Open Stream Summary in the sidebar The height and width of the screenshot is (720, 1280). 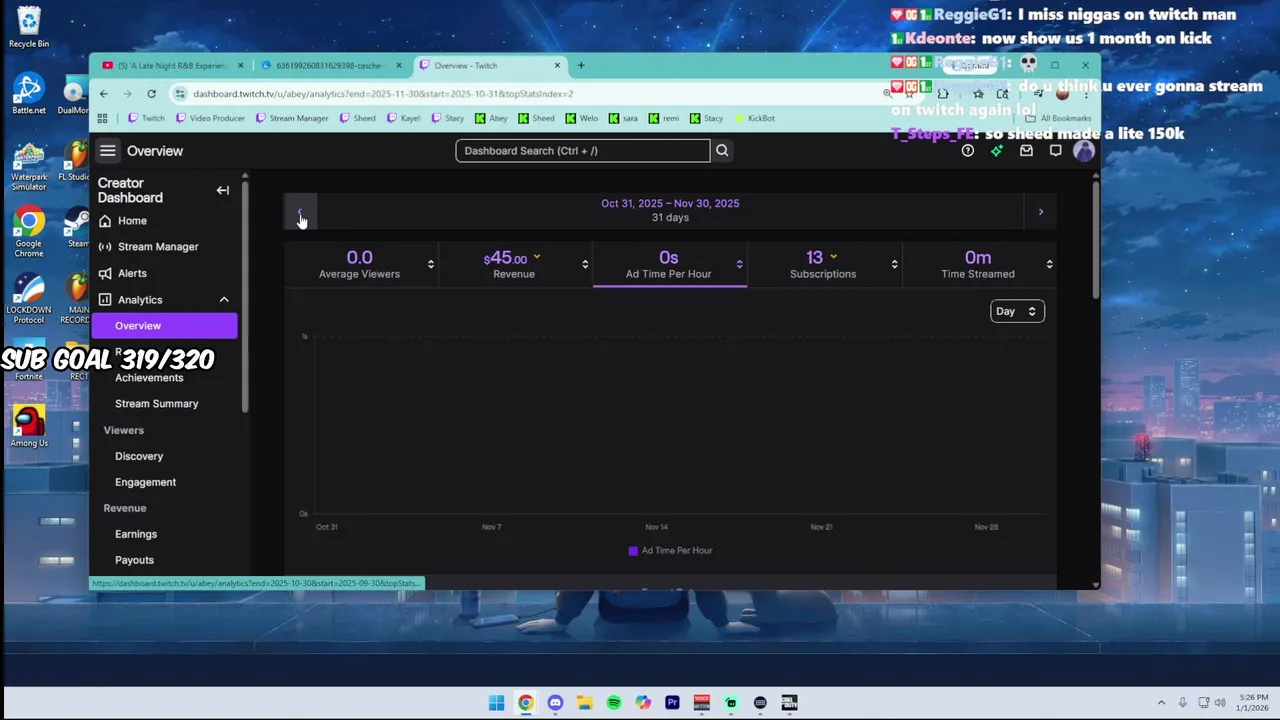click(156, 404)
